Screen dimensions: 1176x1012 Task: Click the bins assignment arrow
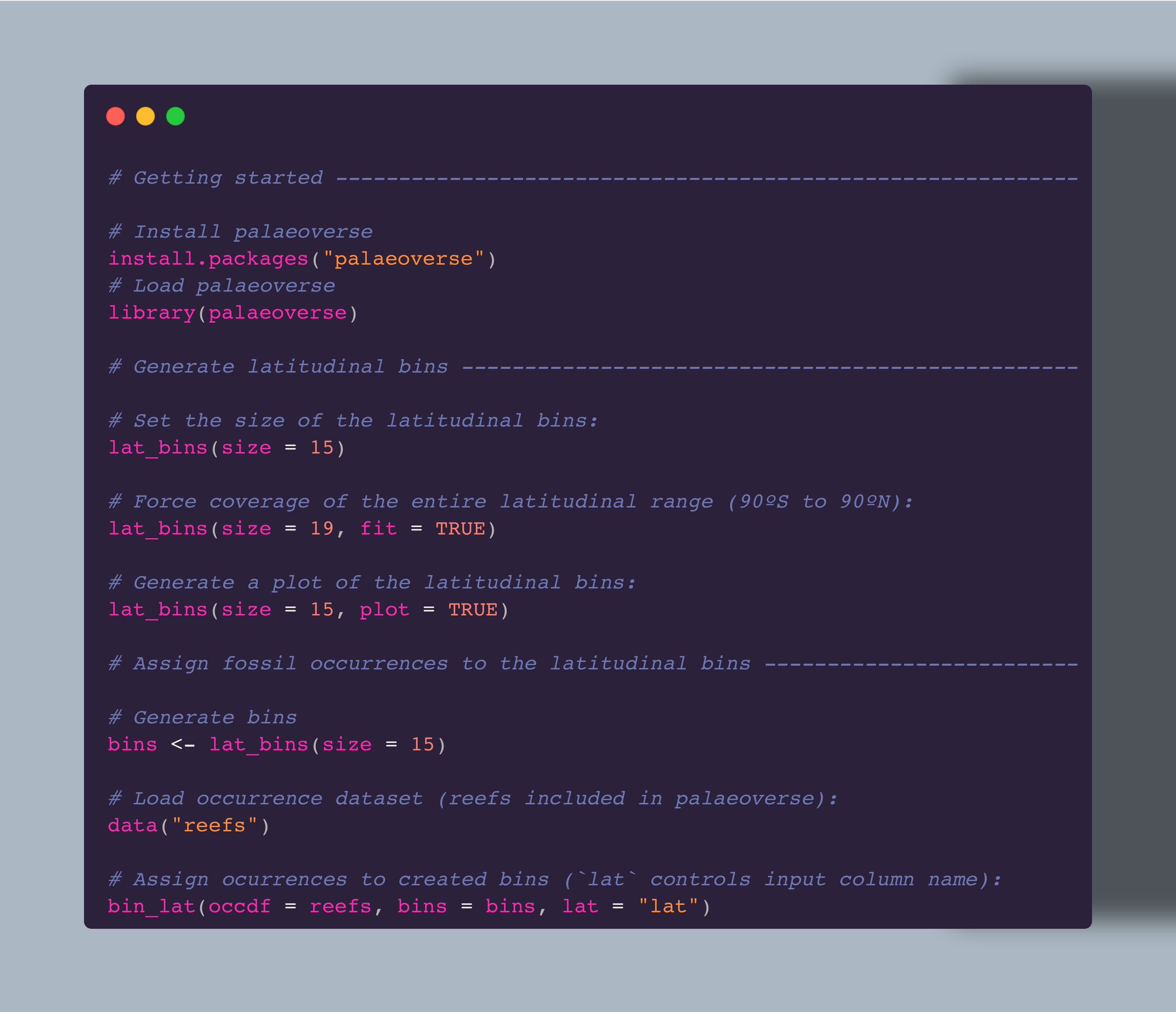[x=184, y=743]
